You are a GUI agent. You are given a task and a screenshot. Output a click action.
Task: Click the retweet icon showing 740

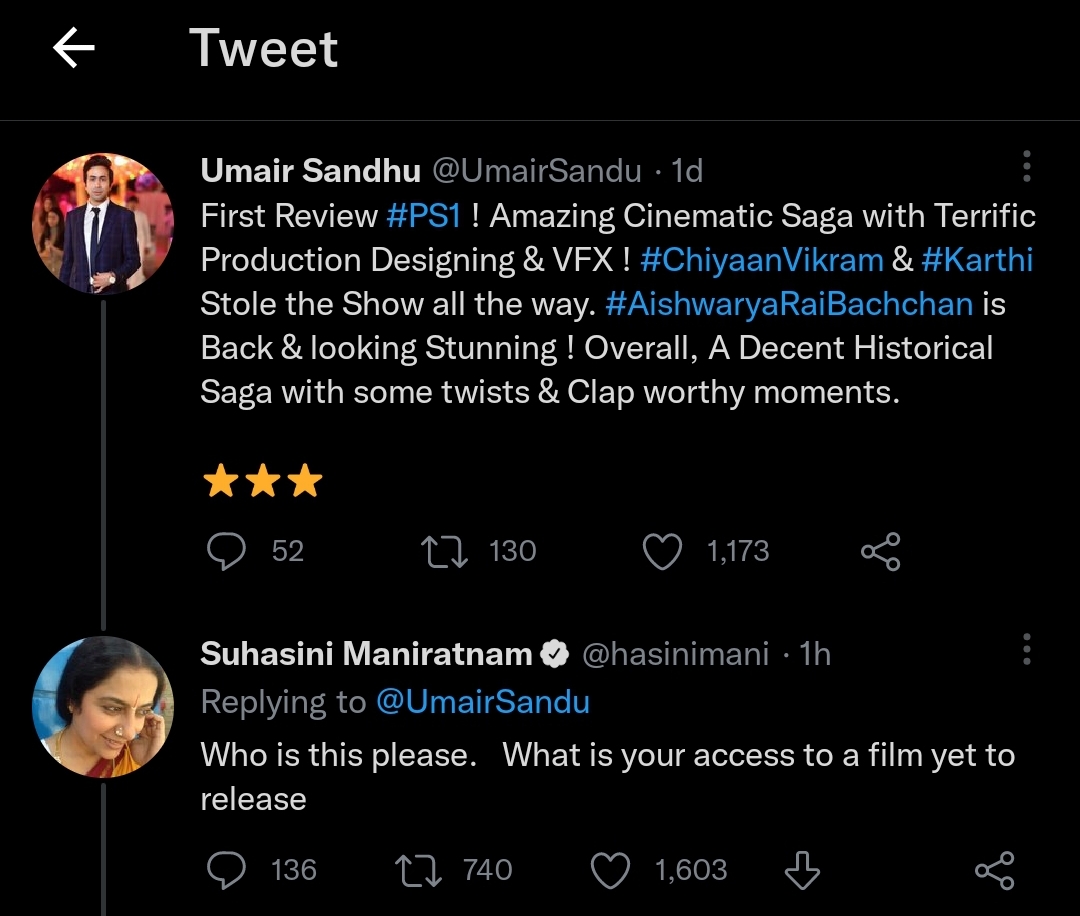(418, 870)
